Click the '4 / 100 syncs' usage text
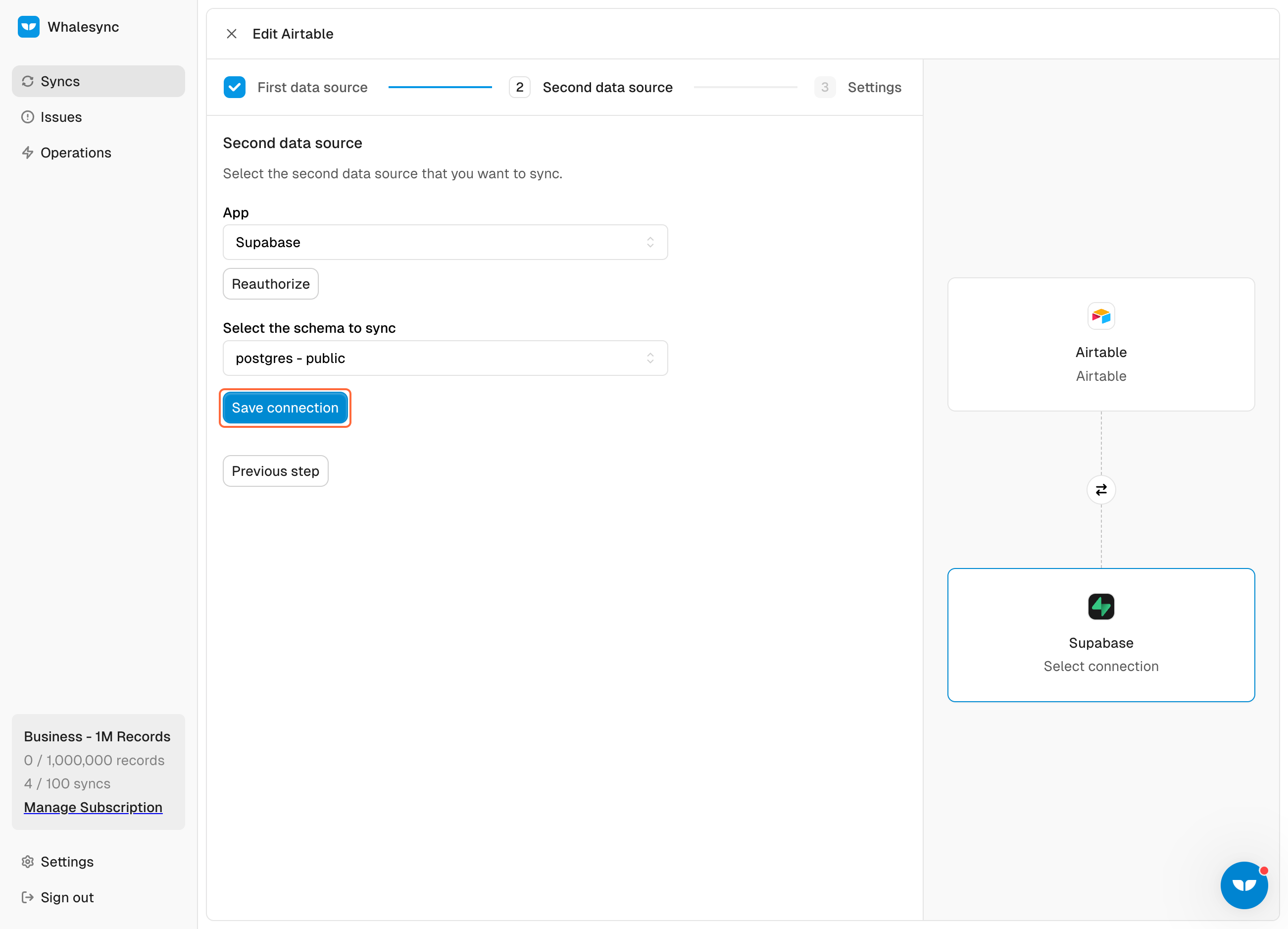 67,783
